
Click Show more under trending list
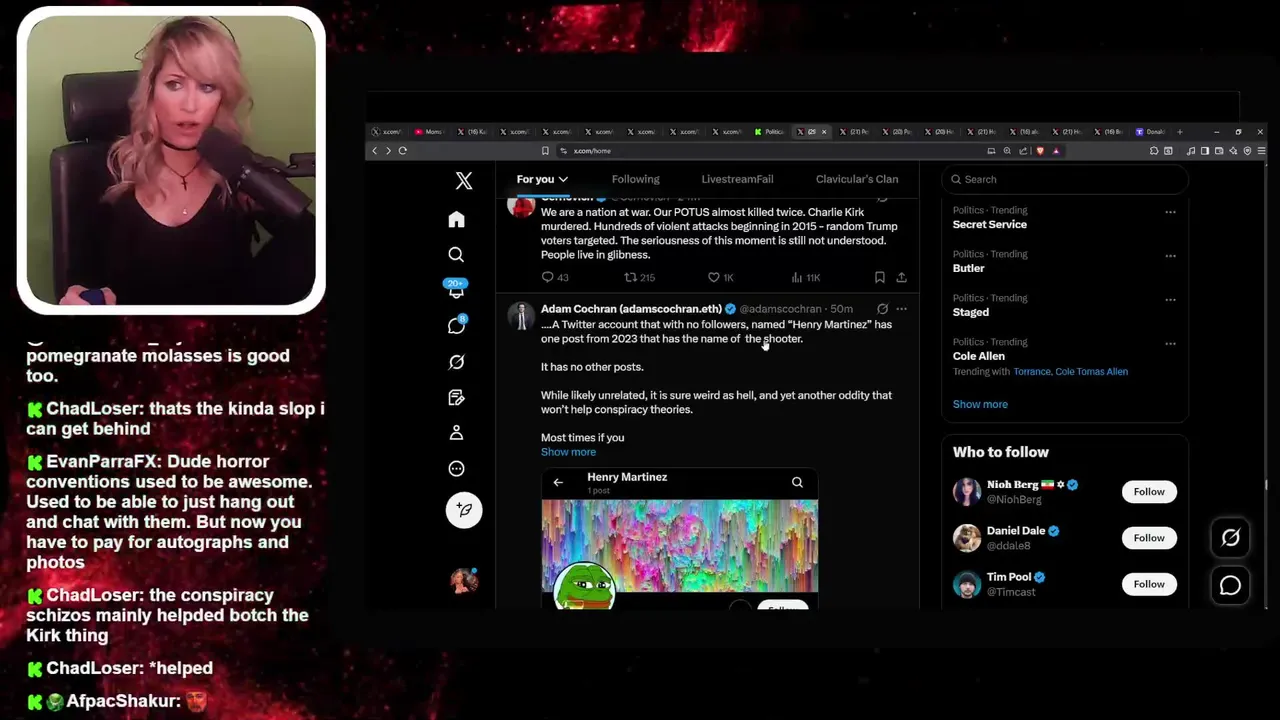(980, 404)
